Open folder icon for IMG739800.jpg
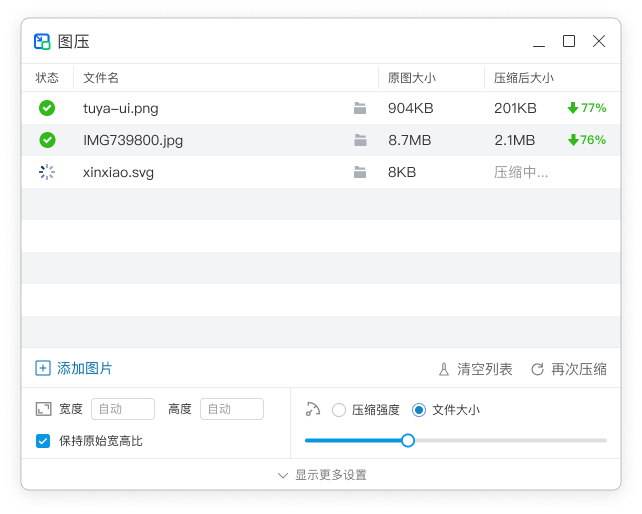 click(x=360, y=140)
